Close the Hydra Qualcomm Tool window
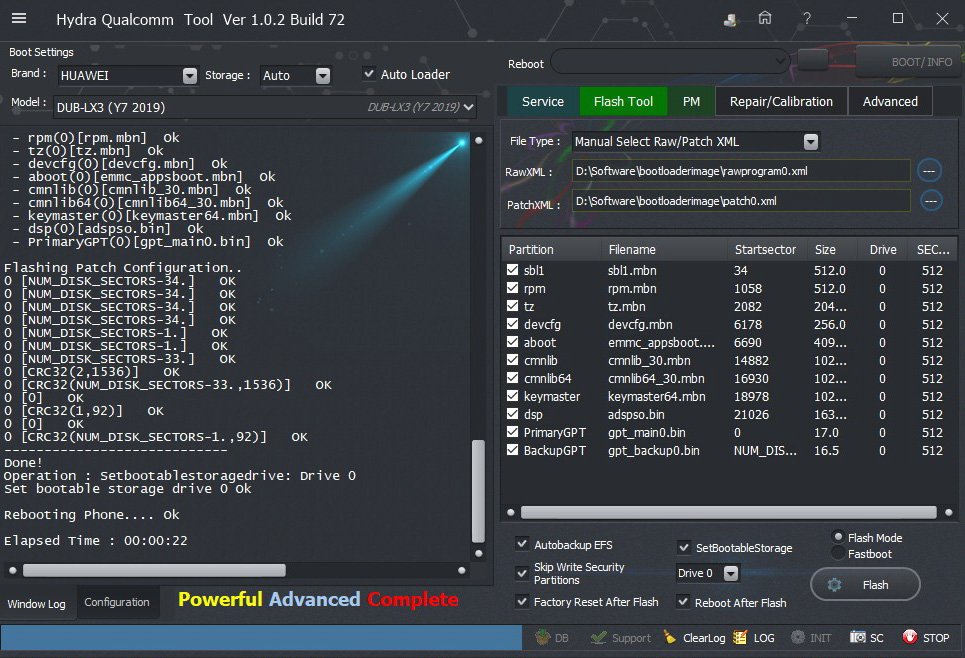The image size is (965, 658). coord(942,18)
